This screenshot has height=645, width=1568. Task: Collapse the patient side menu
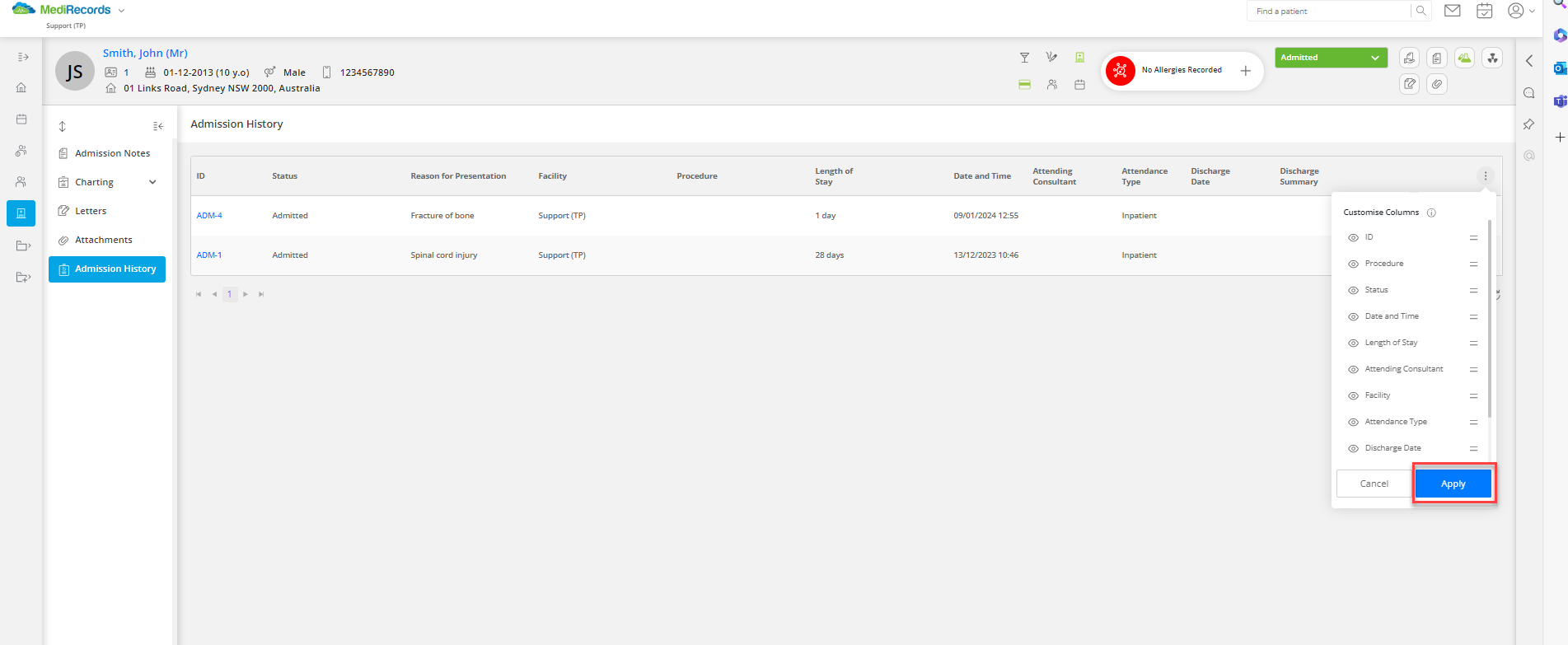click(158, 126)
